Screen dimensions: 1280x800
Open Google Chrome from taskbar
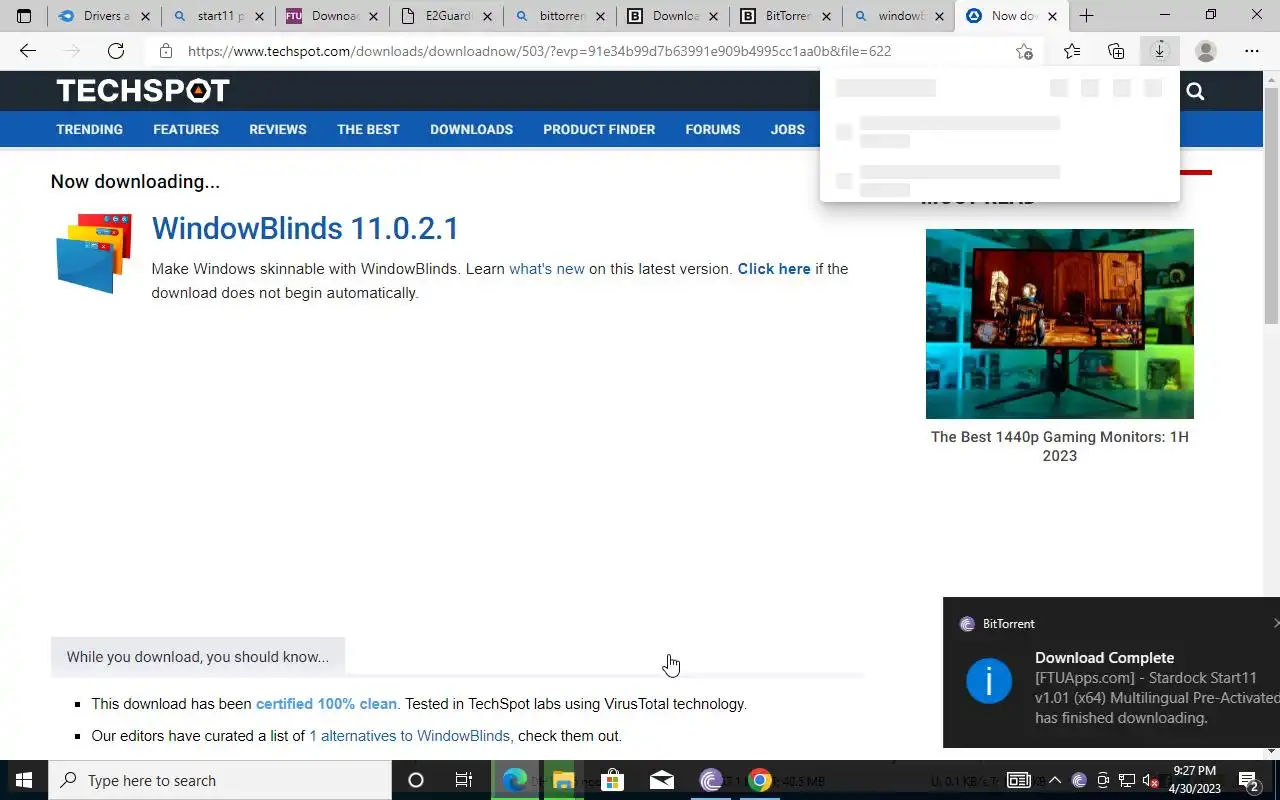pyautogui.click(x=760, y=780)
